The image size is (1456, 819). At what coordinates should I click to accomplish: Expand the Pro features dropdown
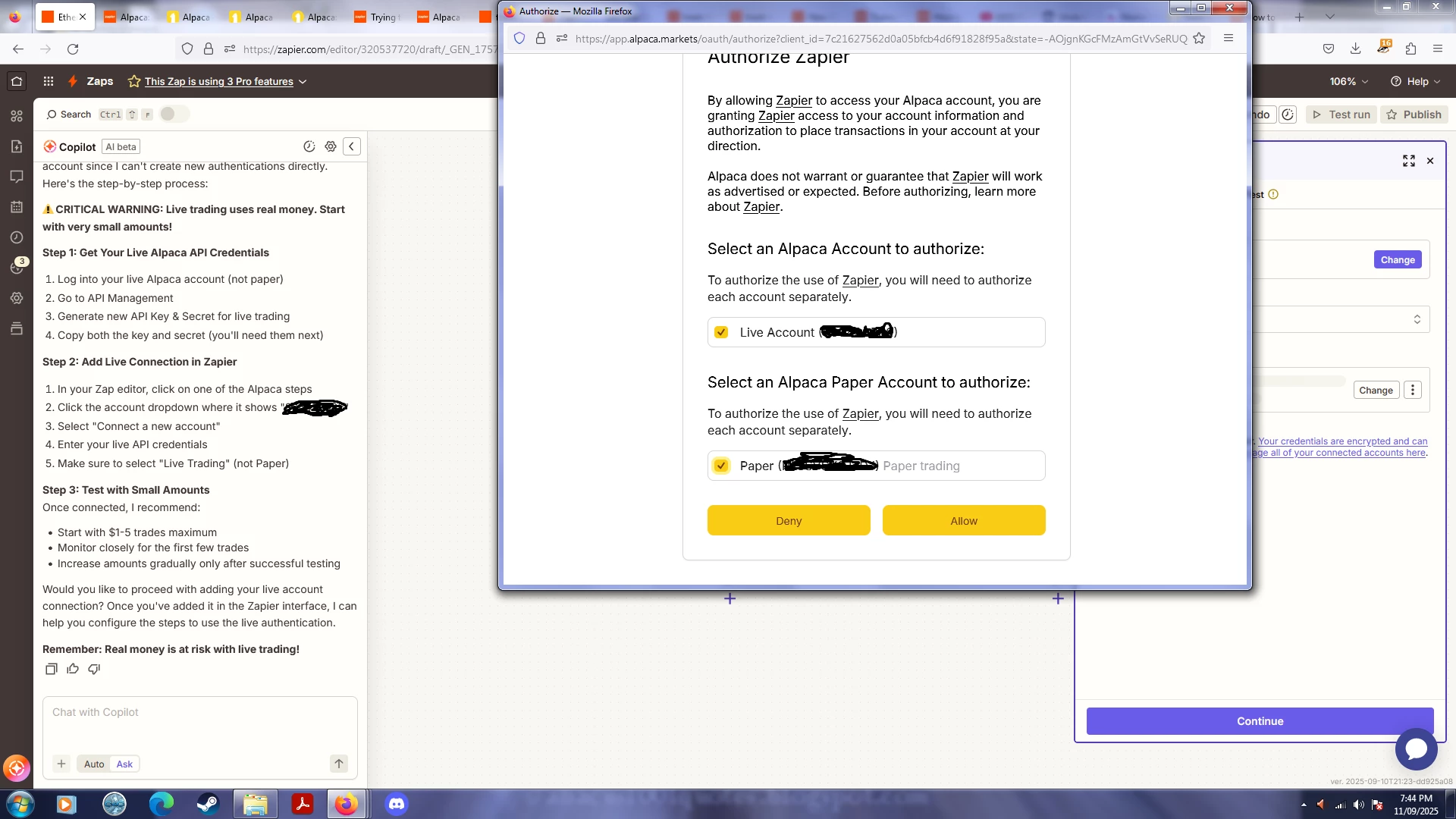303,81
